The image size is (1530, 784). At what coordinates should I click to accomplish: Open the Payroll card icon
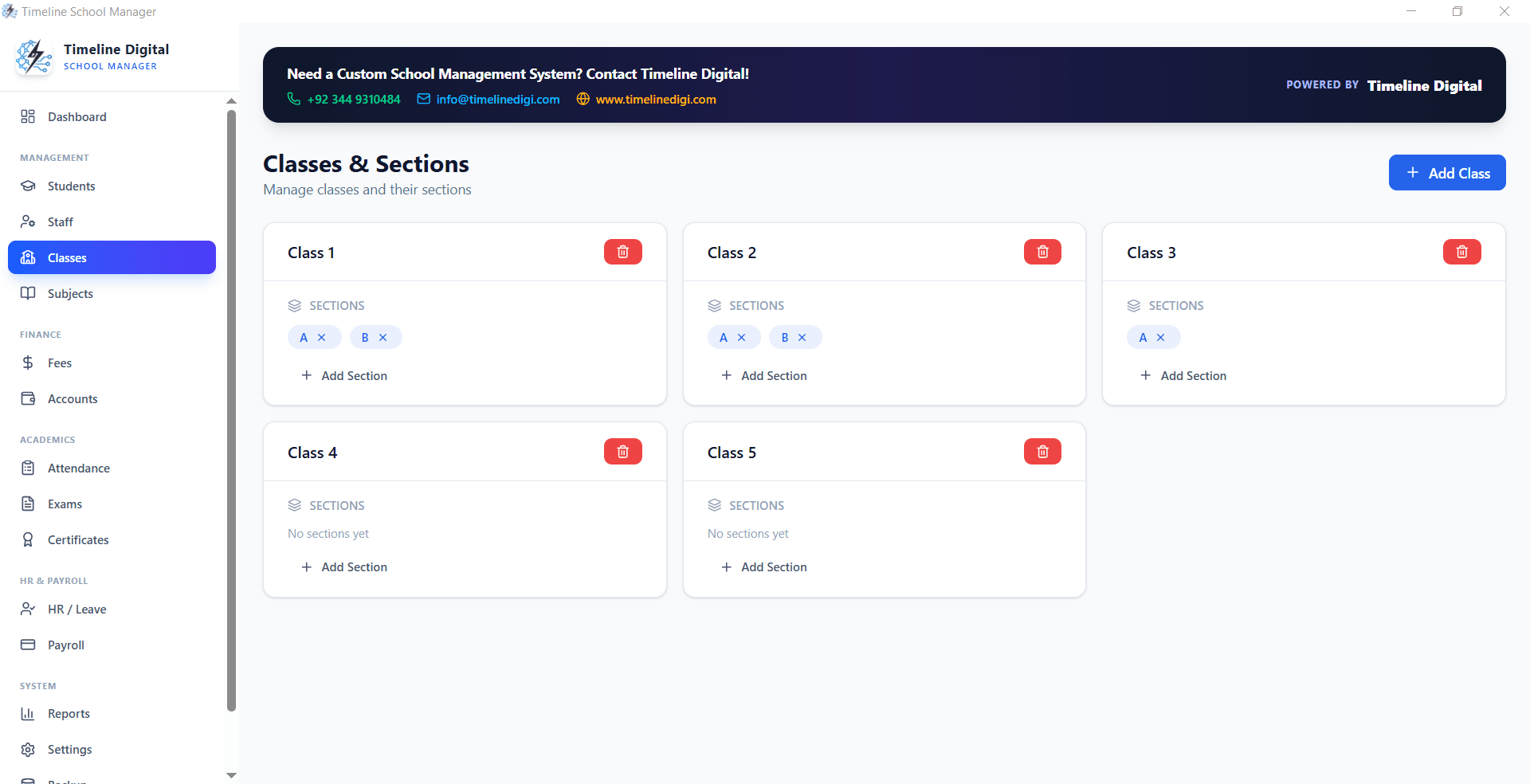28,645
